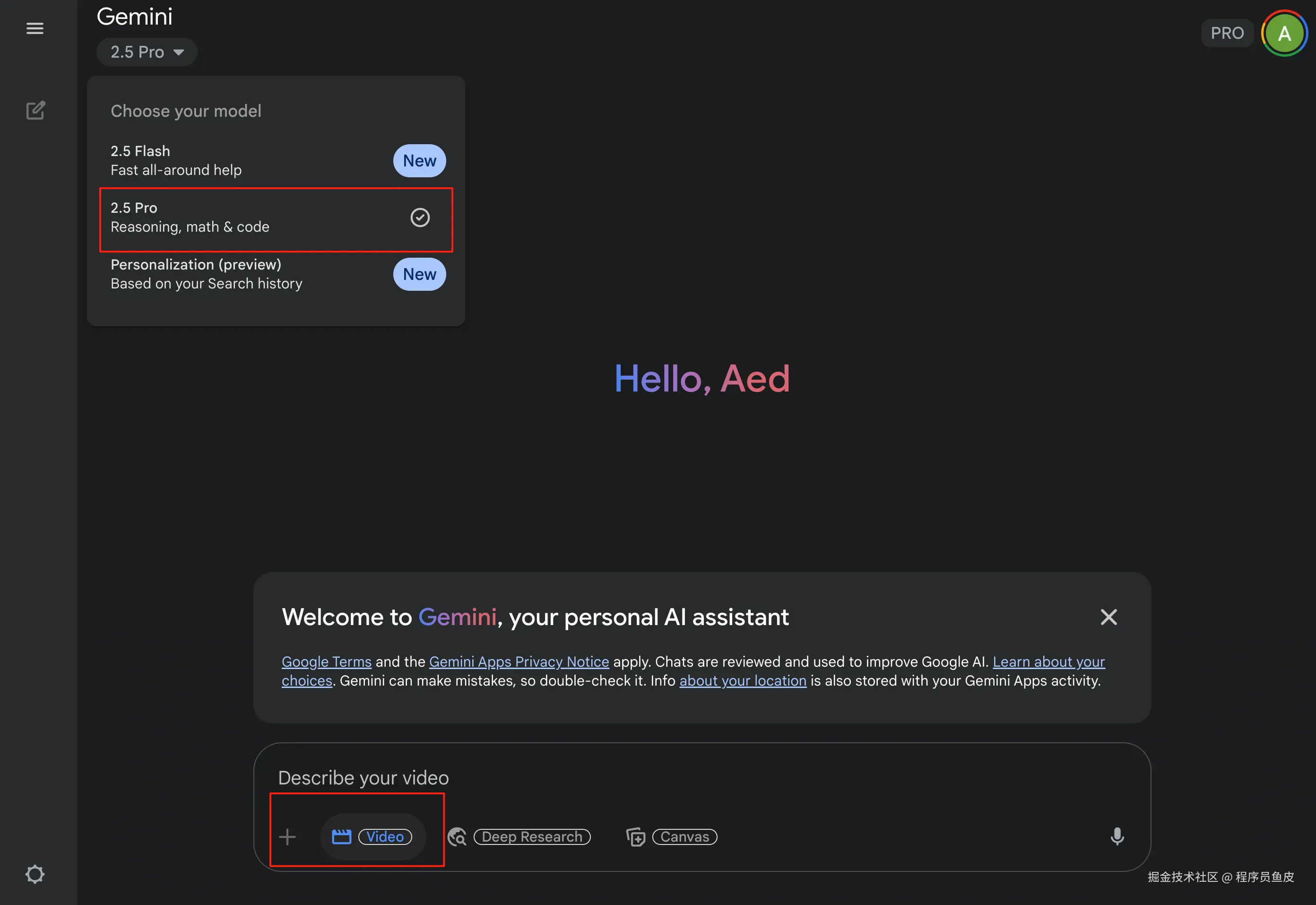Open the account avatar labeled A
Image resolution: width=1316 pixels, height=905 pixels.
coord(1284,34)
